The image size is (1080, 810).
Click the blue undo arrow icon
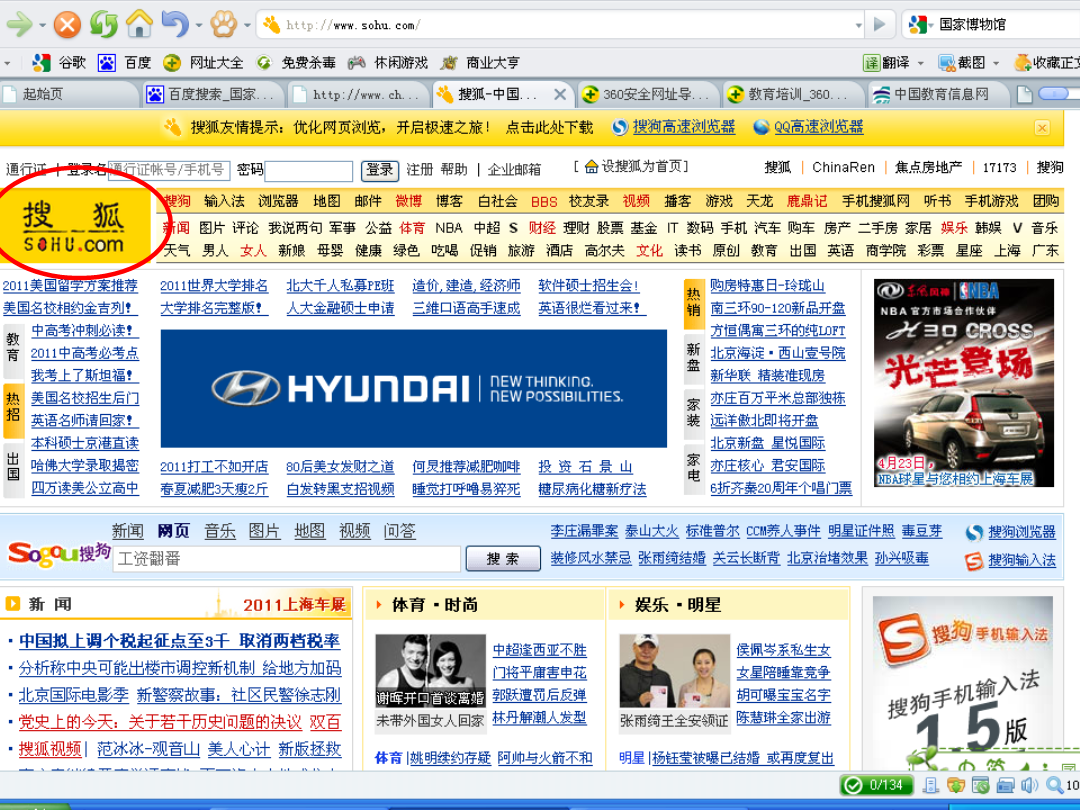click(175, 25)
